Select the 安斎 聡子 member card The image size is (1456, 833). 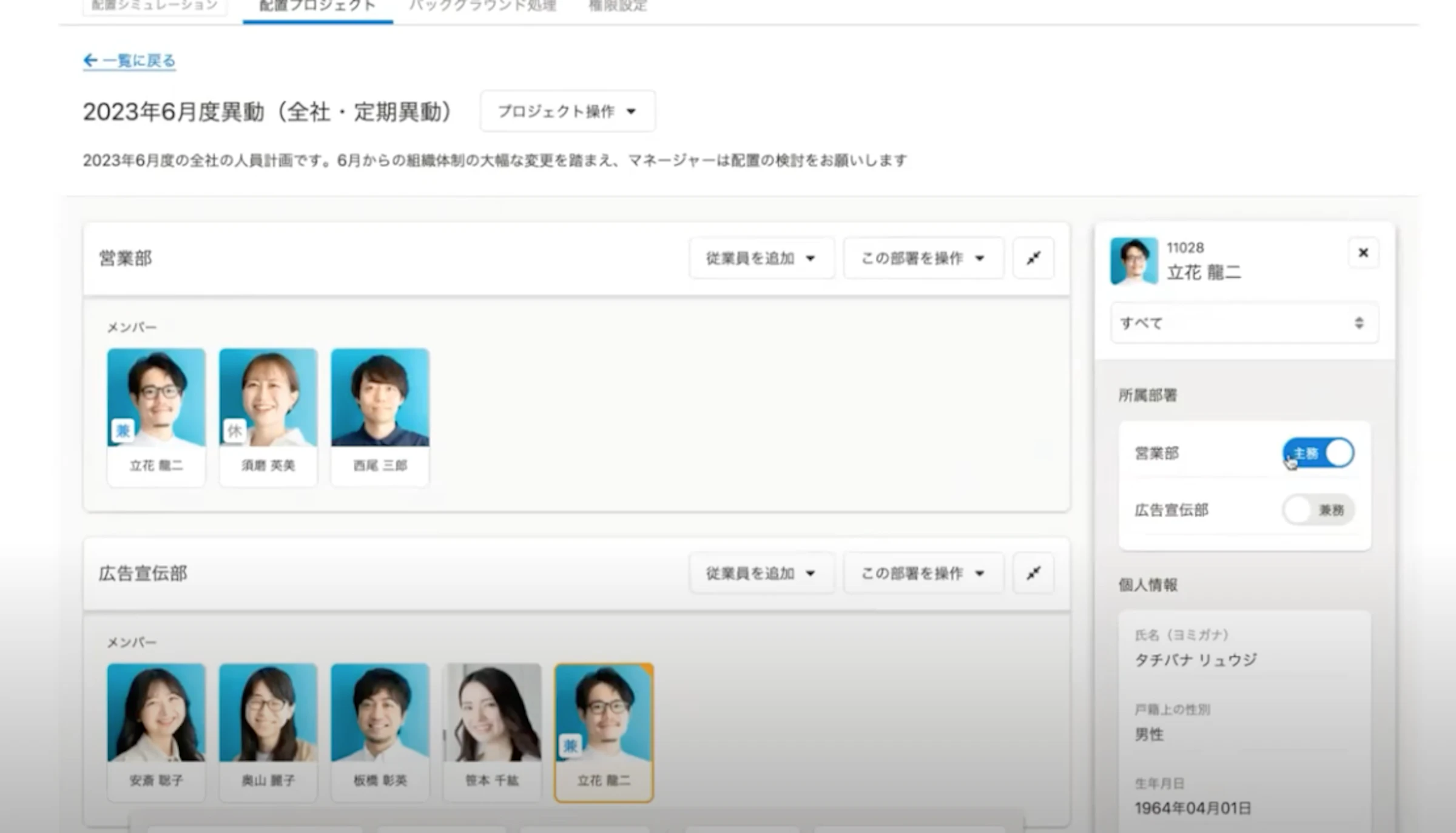point(156,732)
